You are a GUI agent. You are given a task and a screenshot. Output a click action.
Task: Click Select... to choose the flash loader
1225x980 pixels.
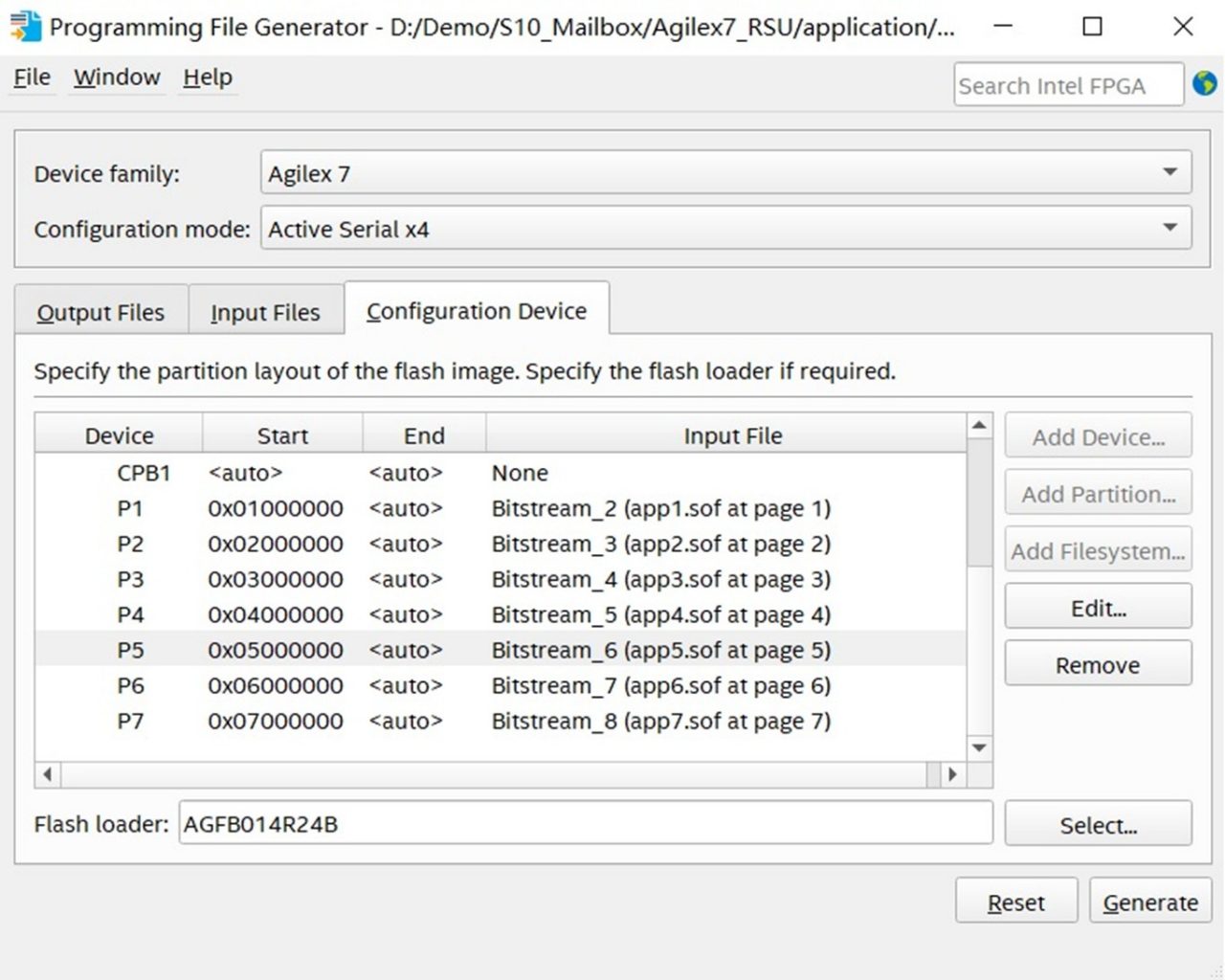pos(1098,825)
